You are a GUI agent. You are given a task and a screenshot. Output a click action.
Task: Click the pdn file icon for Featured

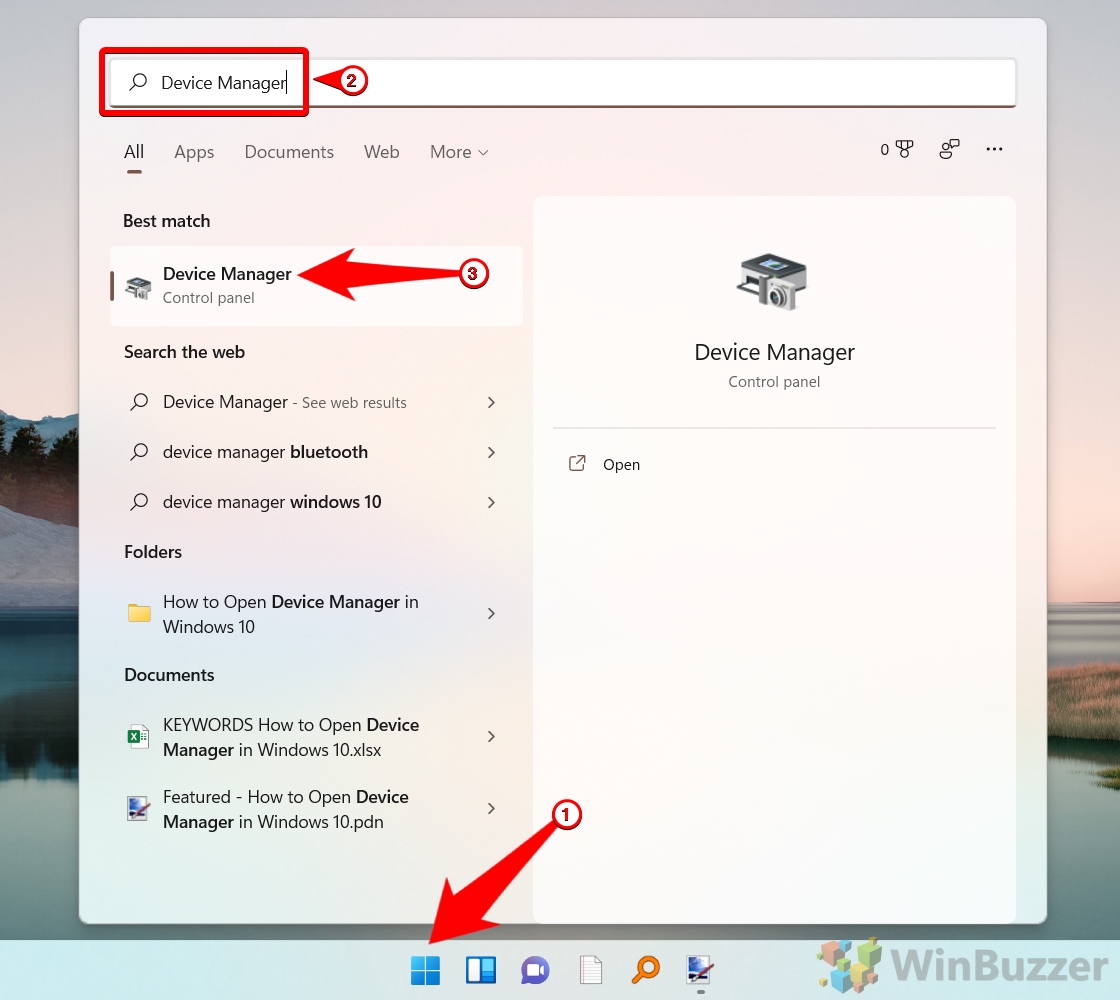coord(138,808)
